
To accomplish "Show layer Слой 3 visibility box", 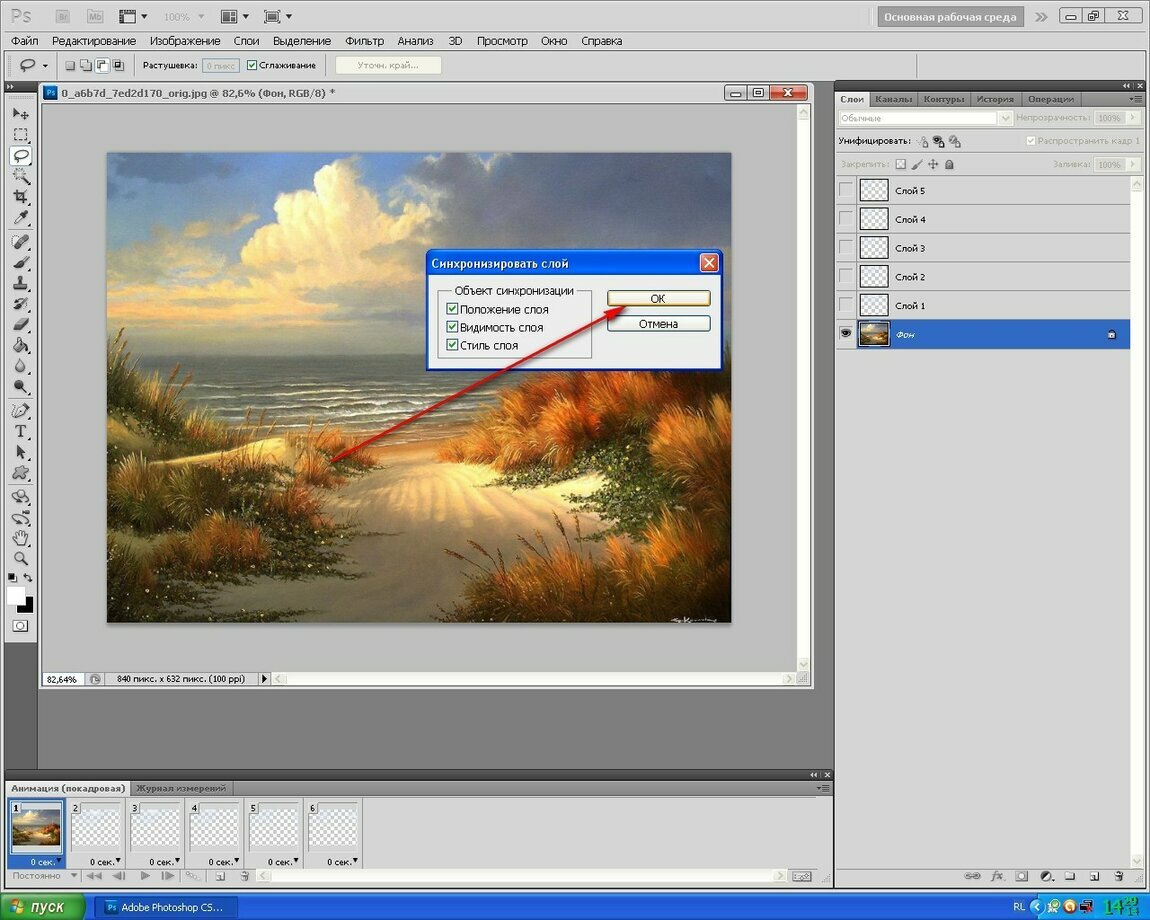I will (x=846, y=248).
